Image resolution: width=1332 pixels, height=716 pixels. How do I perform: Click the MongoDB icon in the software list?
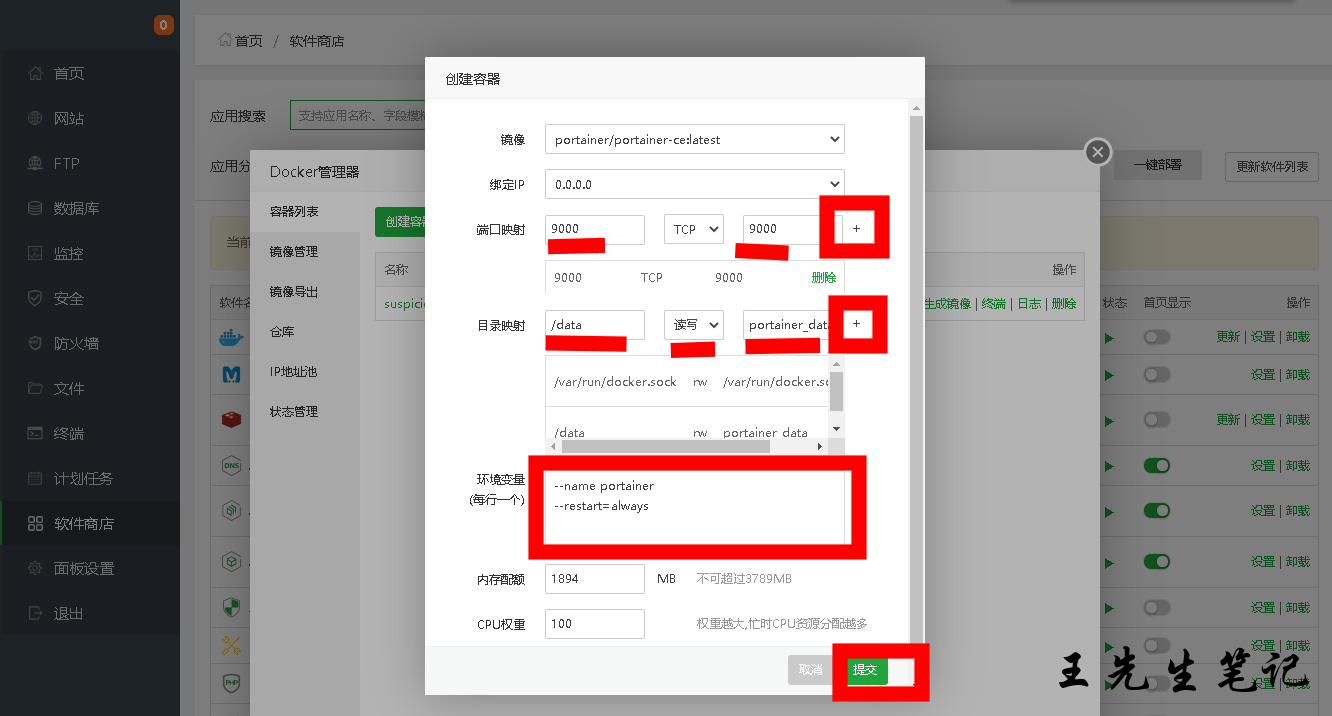pos(232,375)
